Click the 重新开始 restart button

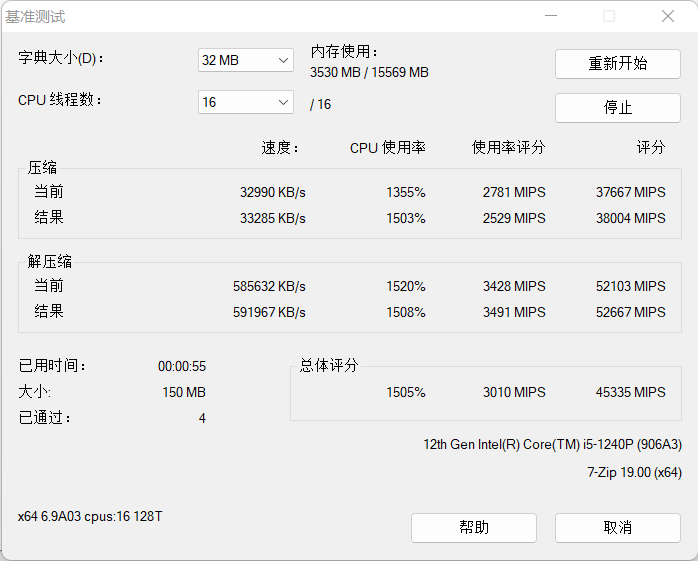pyautogui.click(x=617, y=64)
